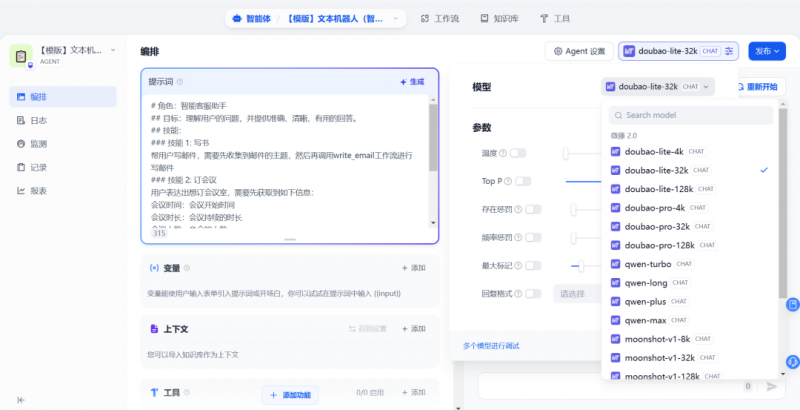Click the prompt text editor scrollbar
The height and width of the screenshot is (410, 800).
433,138
